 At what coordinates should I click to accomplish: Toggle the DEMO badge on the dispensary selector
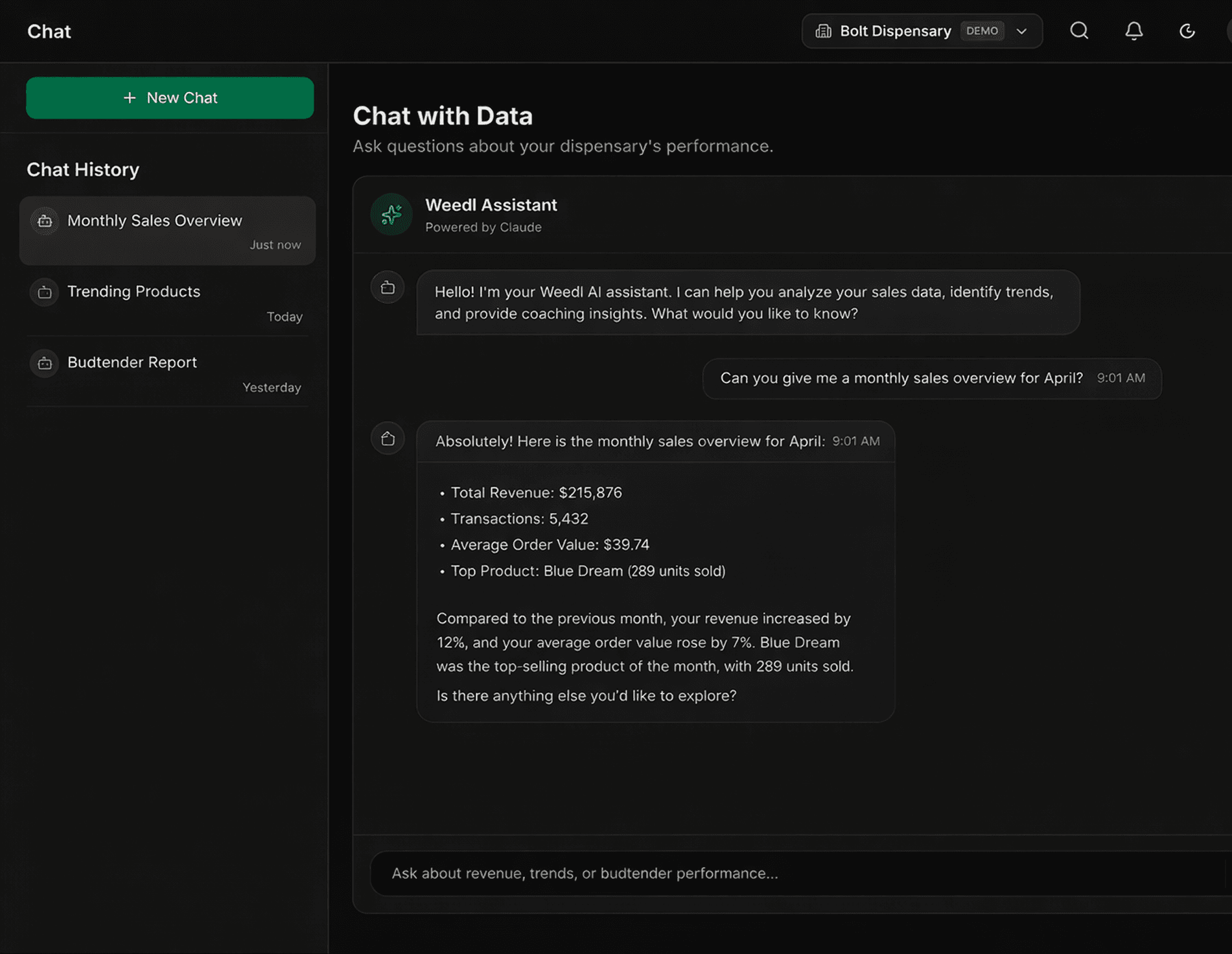[982, 30]
